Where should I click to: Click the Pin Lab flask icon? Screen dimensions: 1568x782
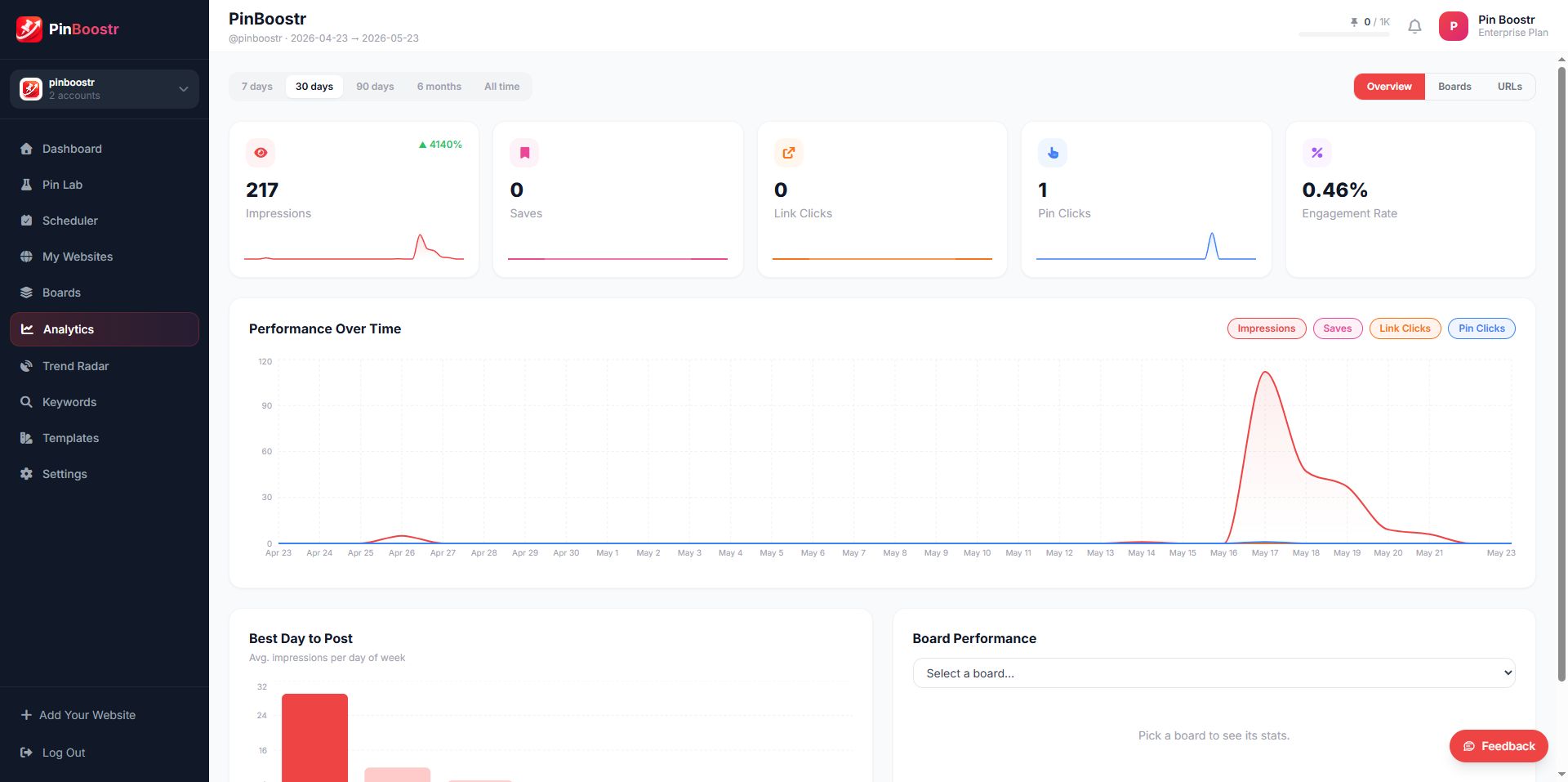pos(26,185)
